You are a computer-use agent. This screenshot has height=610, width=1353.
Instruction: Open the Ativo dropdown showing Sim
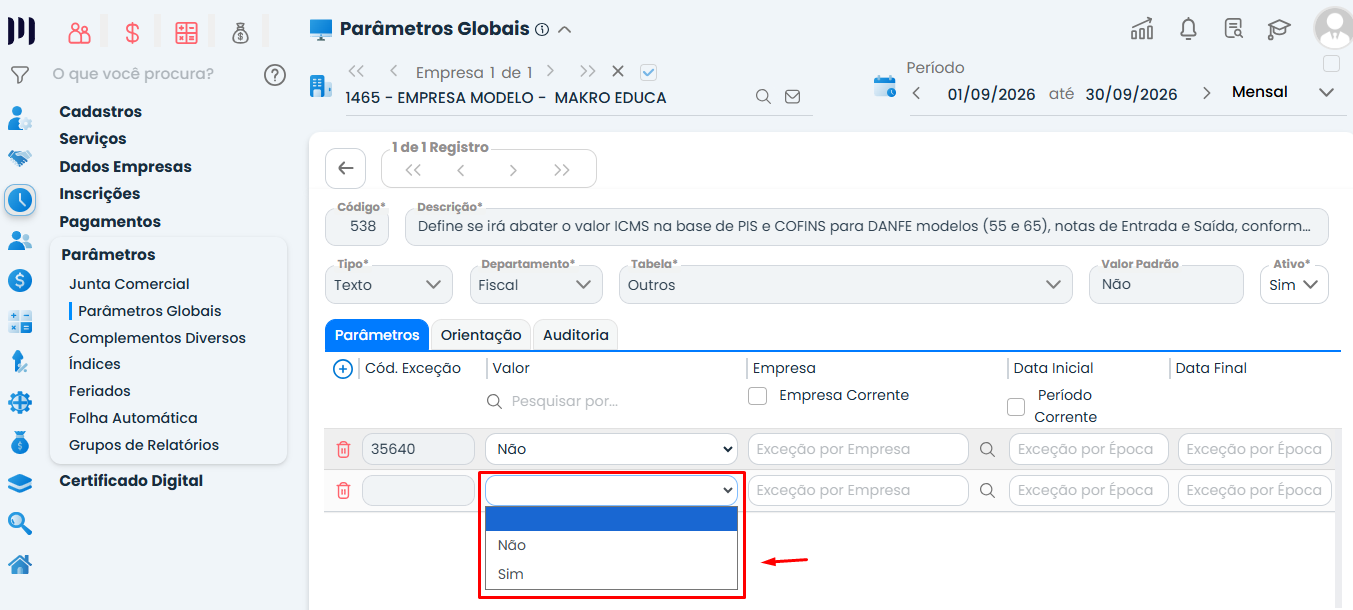(x=1294, y=285)
